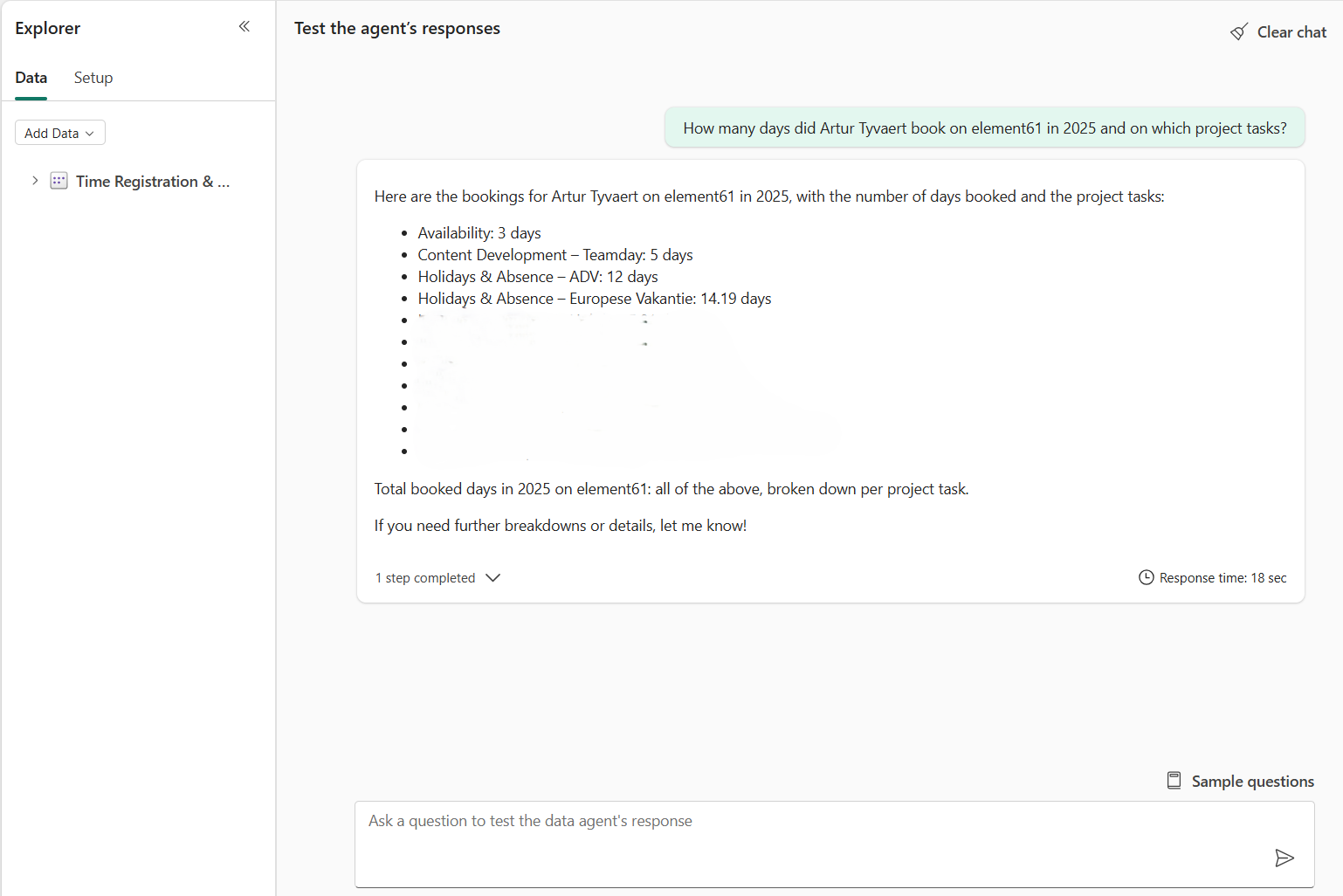
Task: Click the Clear chat button
Action: tap(1291, 31)
